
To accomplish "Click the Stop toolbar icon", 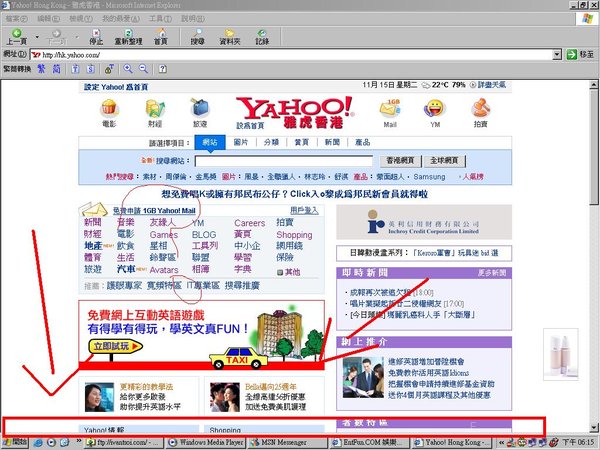I will [96, 37].
